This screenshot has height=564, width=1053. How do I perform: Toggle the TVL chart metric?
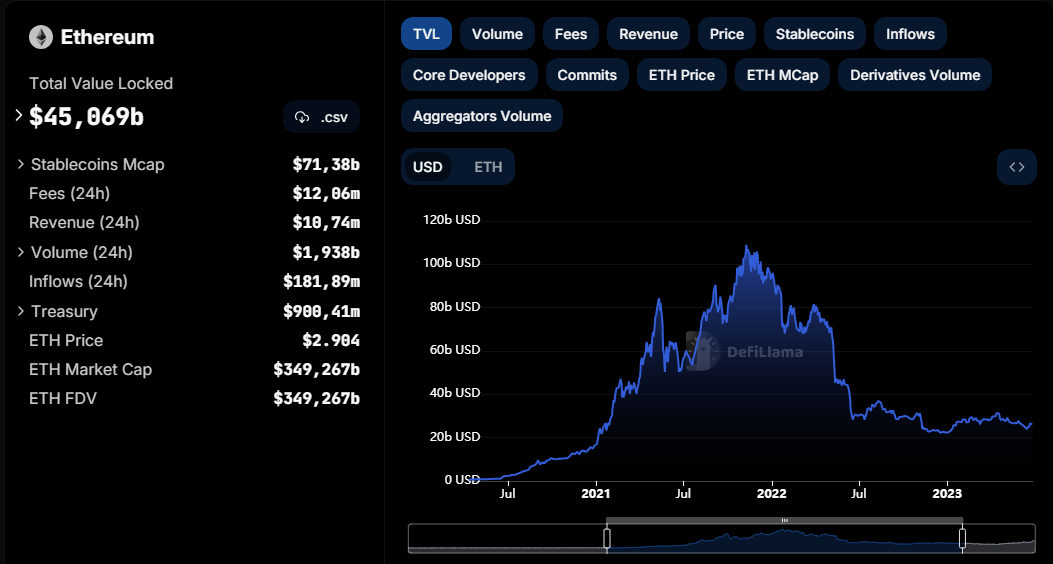[426, 34]
